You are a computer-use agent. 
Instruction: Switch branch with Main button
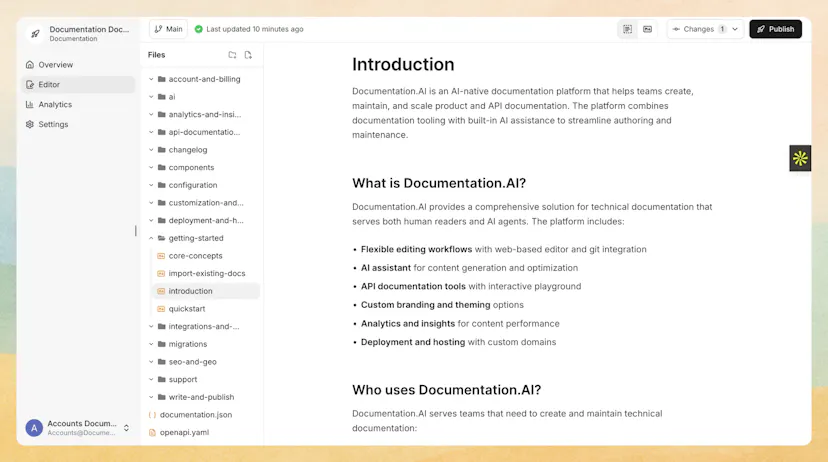click(168, 29)
